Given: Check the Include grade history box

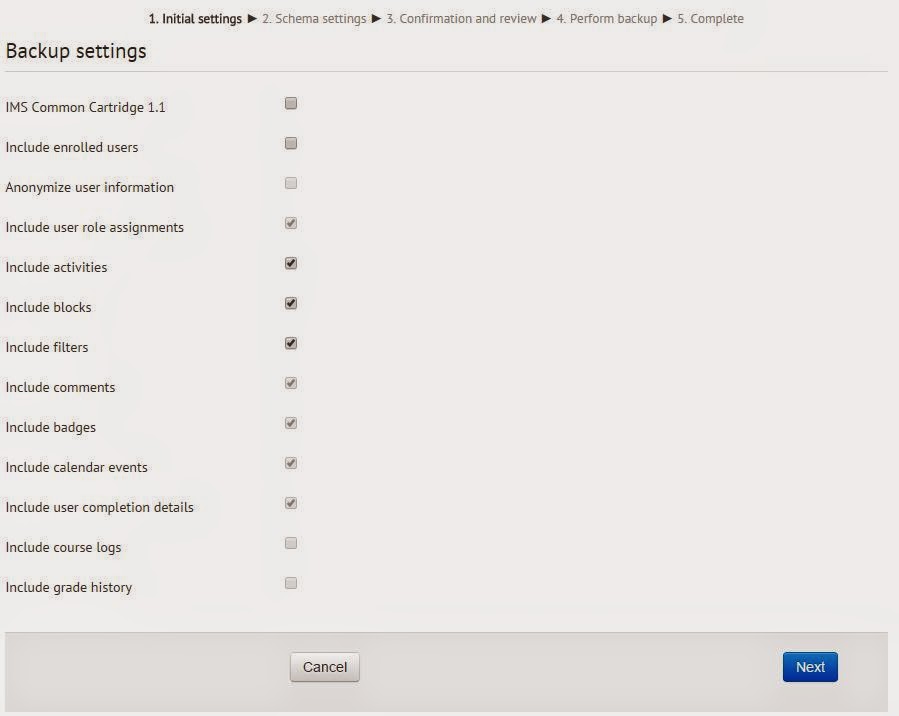Looking at the screenshot, I should tap(290, 583).
